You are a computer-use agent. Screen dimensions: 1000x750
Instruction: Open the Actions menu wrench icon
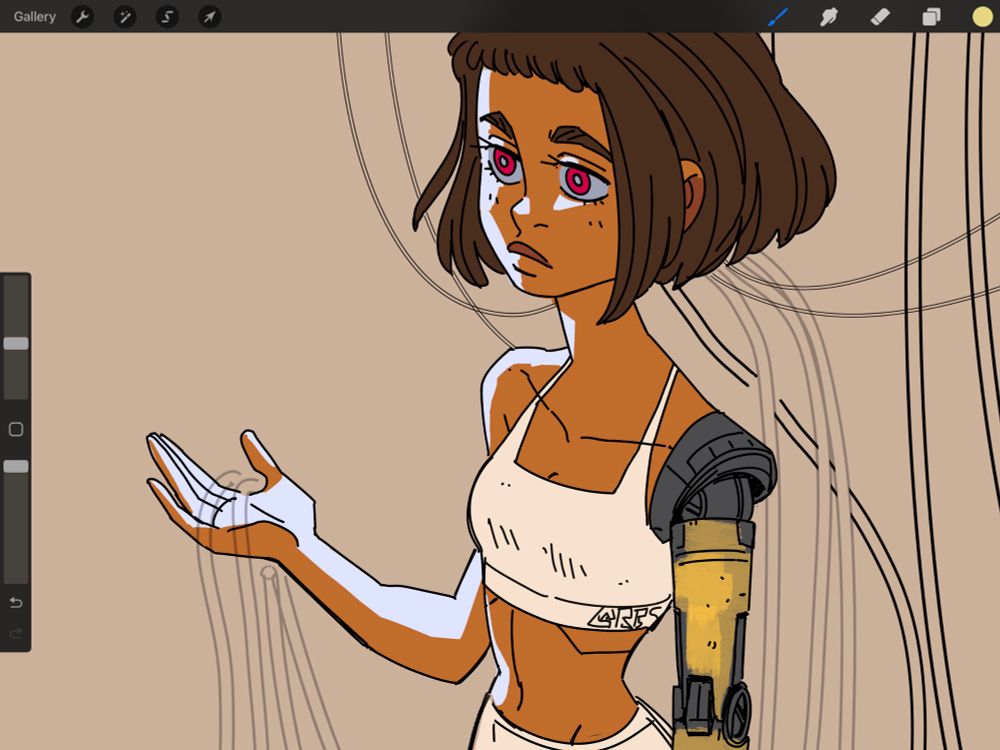click(x=82, y=16)
